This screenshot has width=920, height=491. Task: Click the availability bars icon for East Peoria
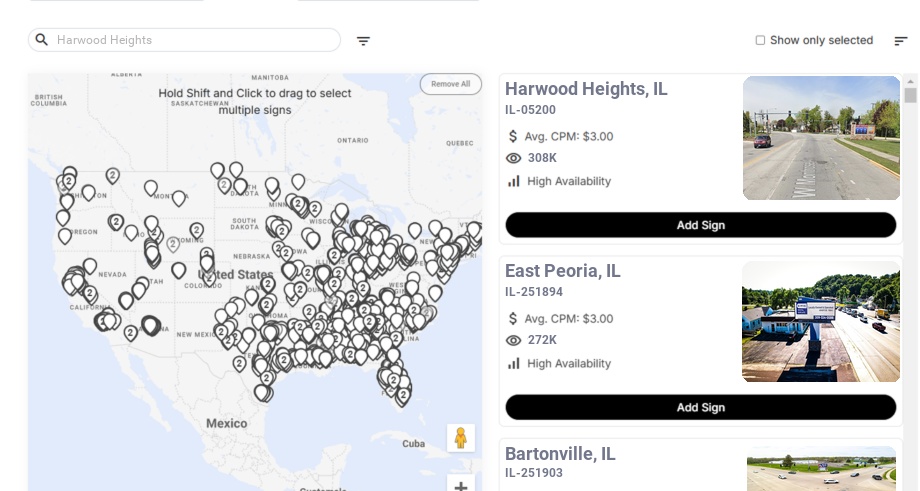click(514, 363)
